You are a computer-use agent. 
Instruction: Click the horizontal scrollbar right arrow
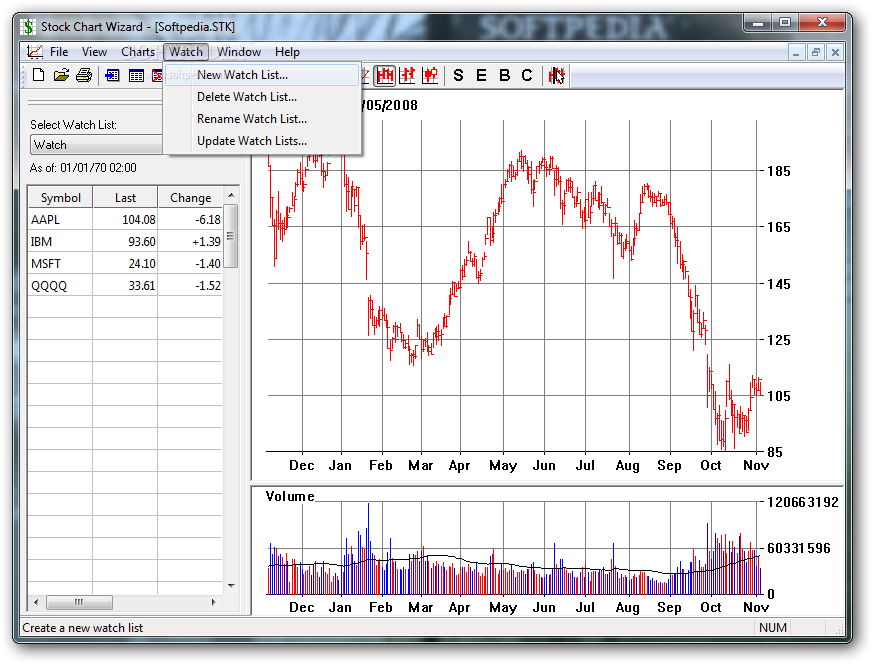[x=214, y=602]
